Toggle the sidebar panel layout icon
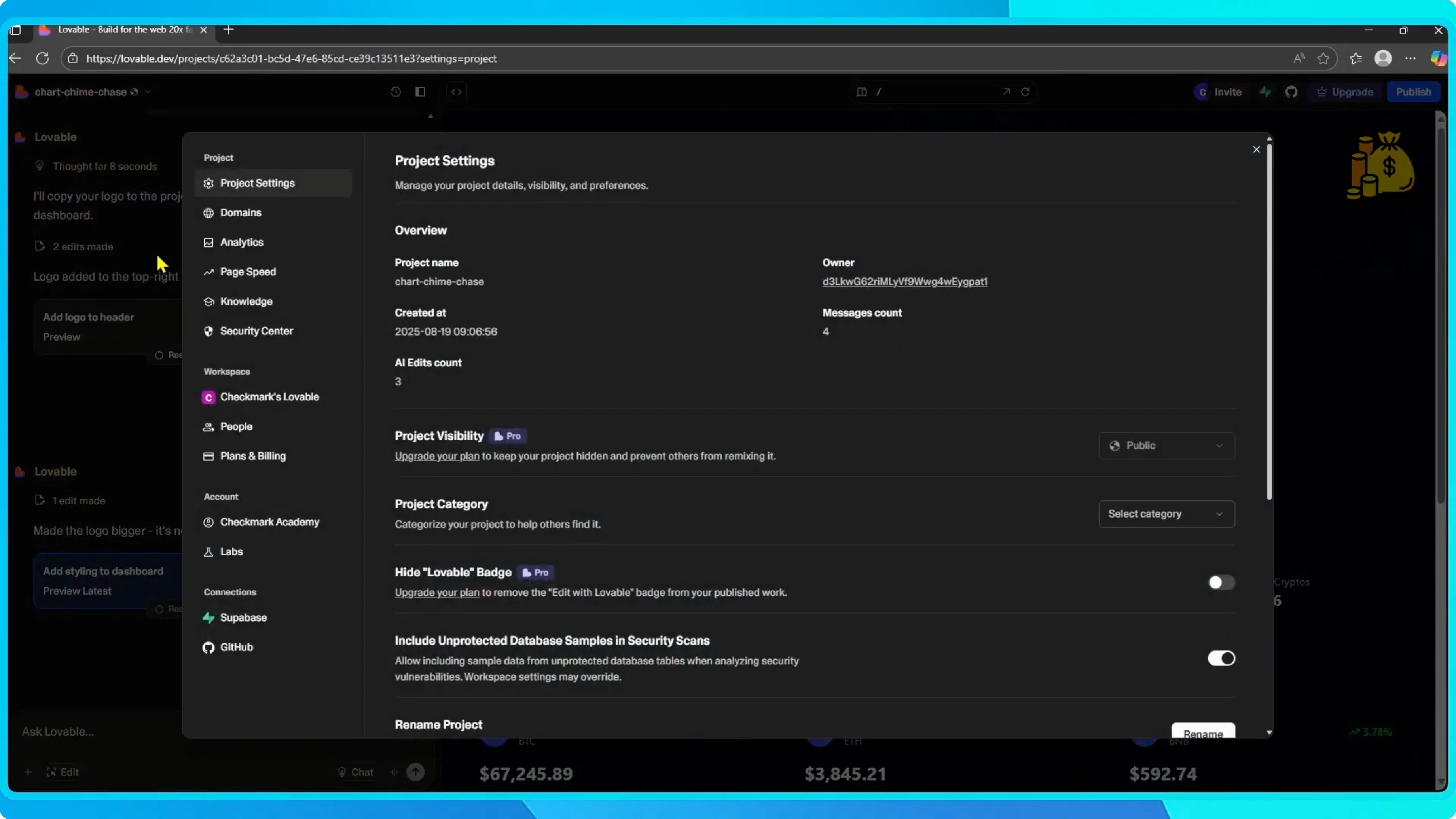The width and height of the screenshot is (1456, 819). tap(420, 91)
